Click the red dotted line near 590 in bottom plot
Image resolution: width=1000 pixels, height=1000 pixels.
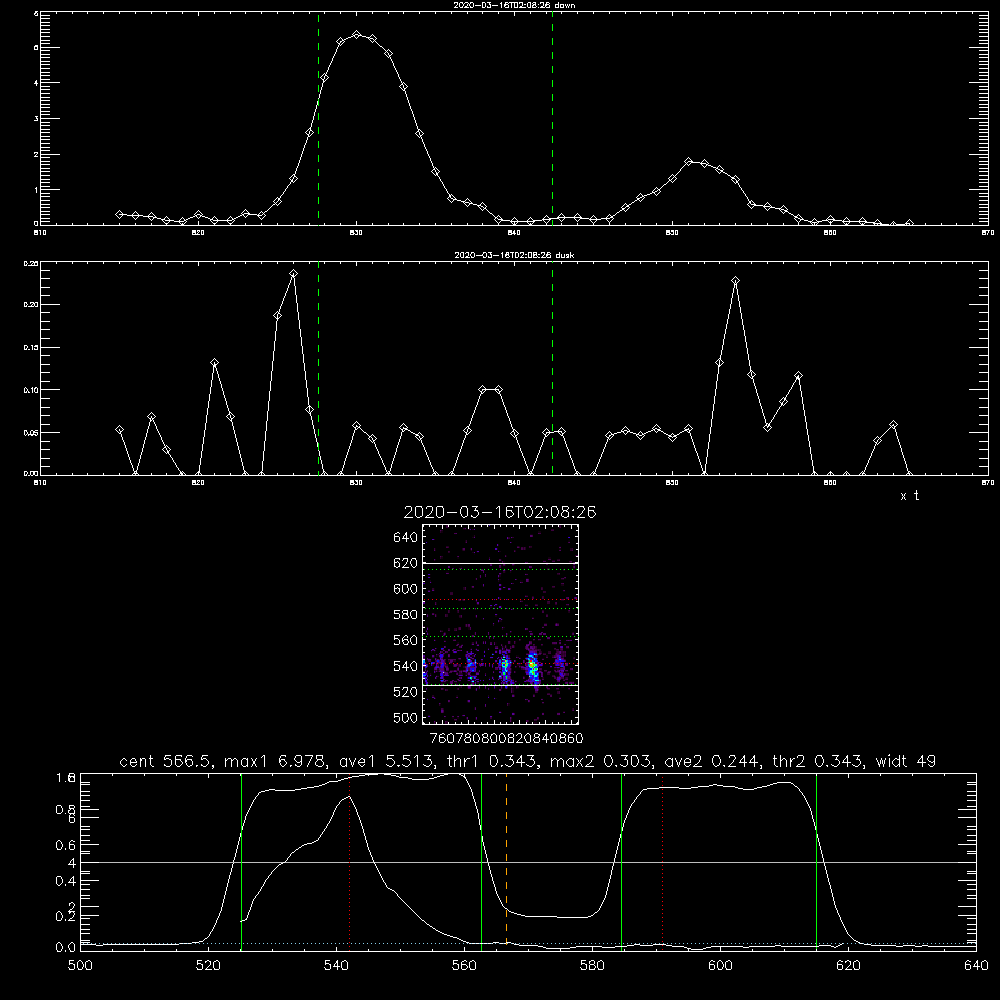(x=663, y=861)
